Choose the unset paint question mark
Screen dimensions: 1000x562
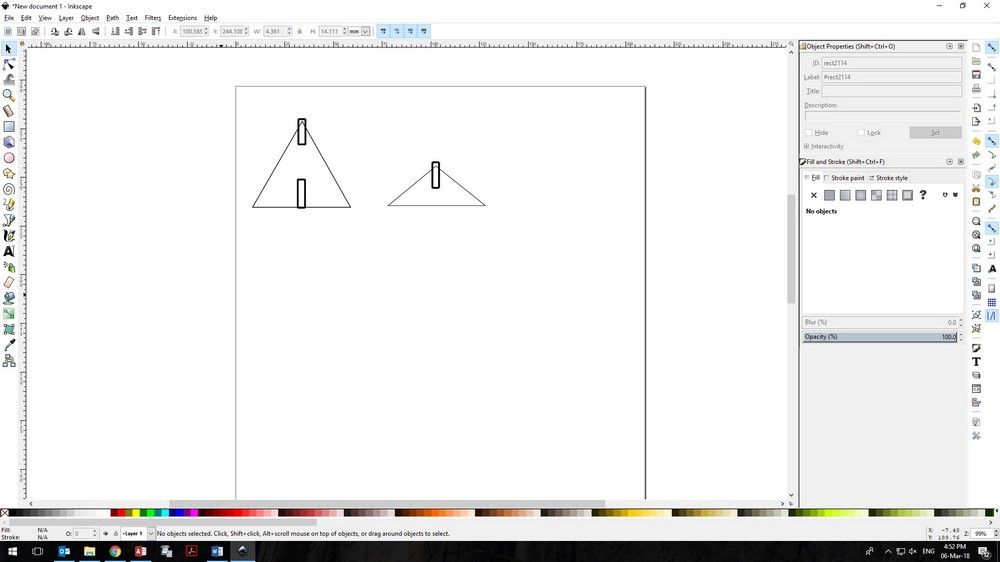point(923,195)
